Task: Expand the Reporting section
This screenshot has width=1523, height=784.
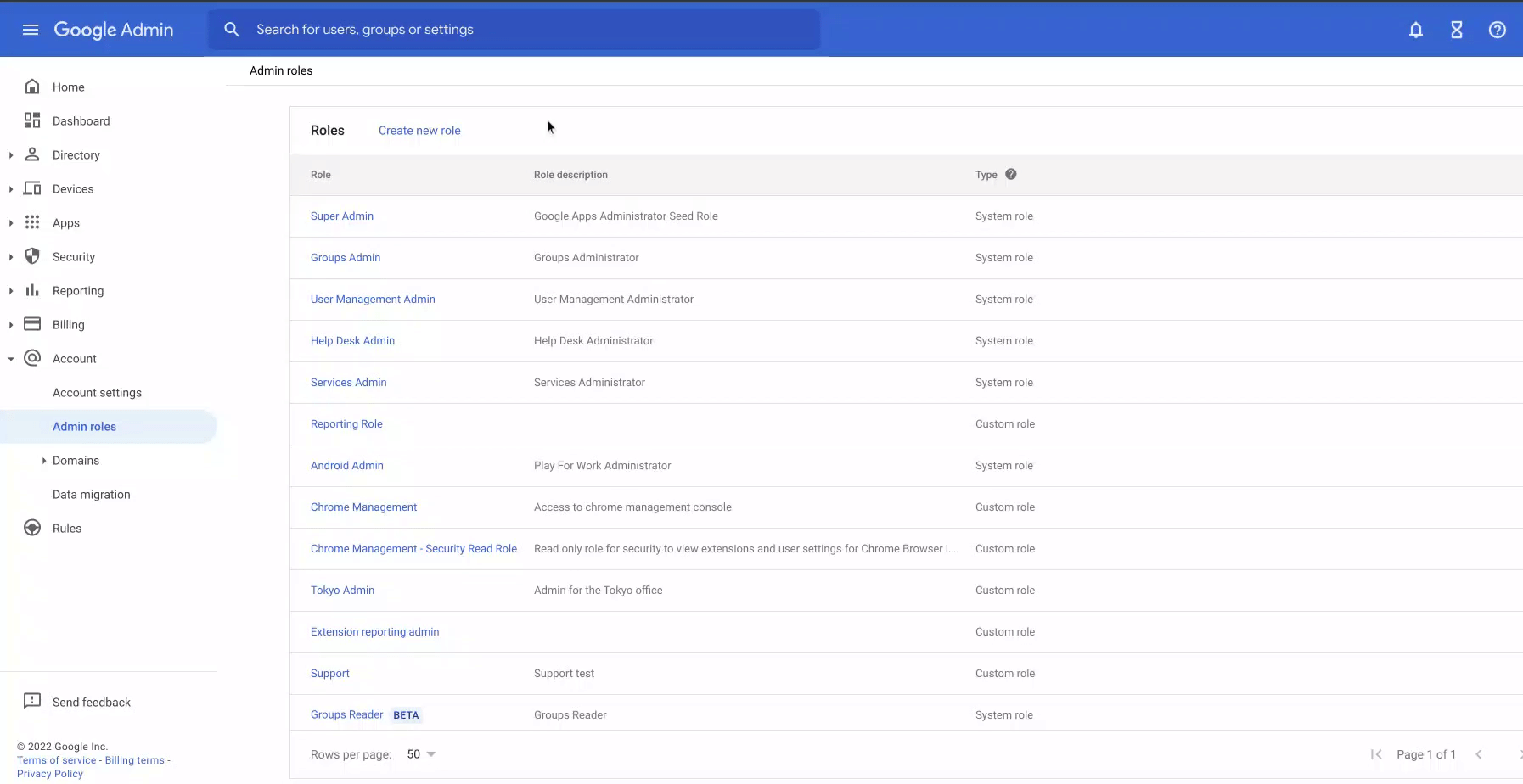Action: pos(11,291)
